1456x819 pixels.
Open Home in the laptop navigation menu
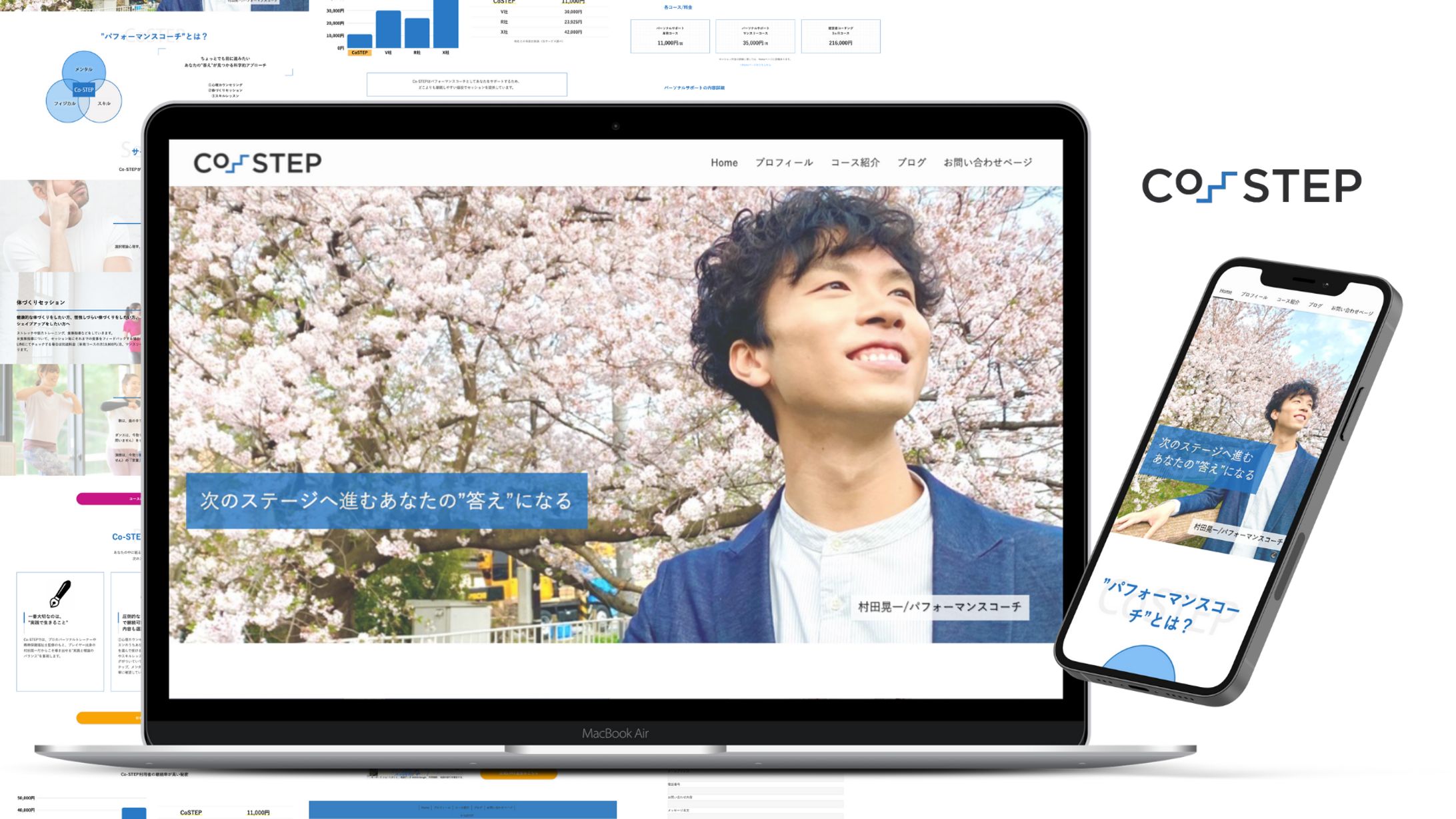pyautogui.click(x=723, y=163)
